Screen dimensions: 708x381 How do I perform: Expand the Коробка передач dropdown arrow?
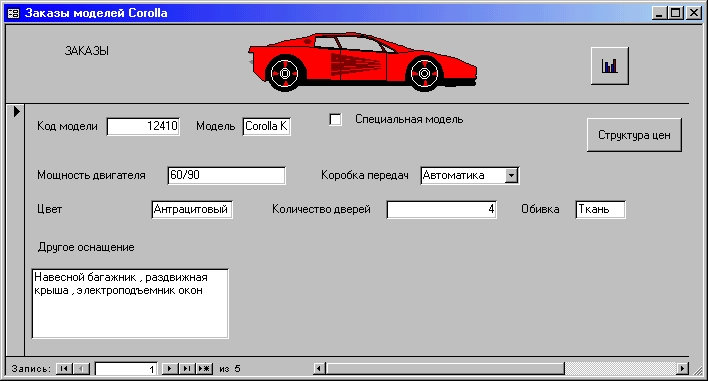pos(511,175)
